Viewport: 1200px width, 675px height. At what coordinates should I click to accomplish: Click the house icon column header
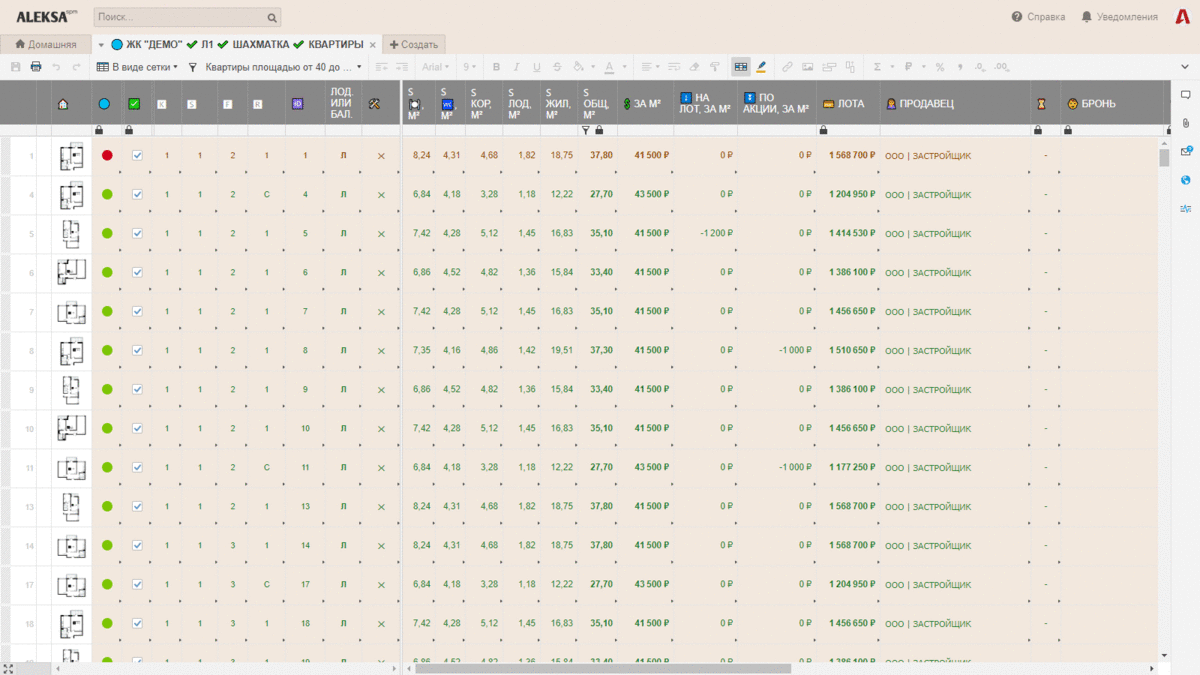63,103
